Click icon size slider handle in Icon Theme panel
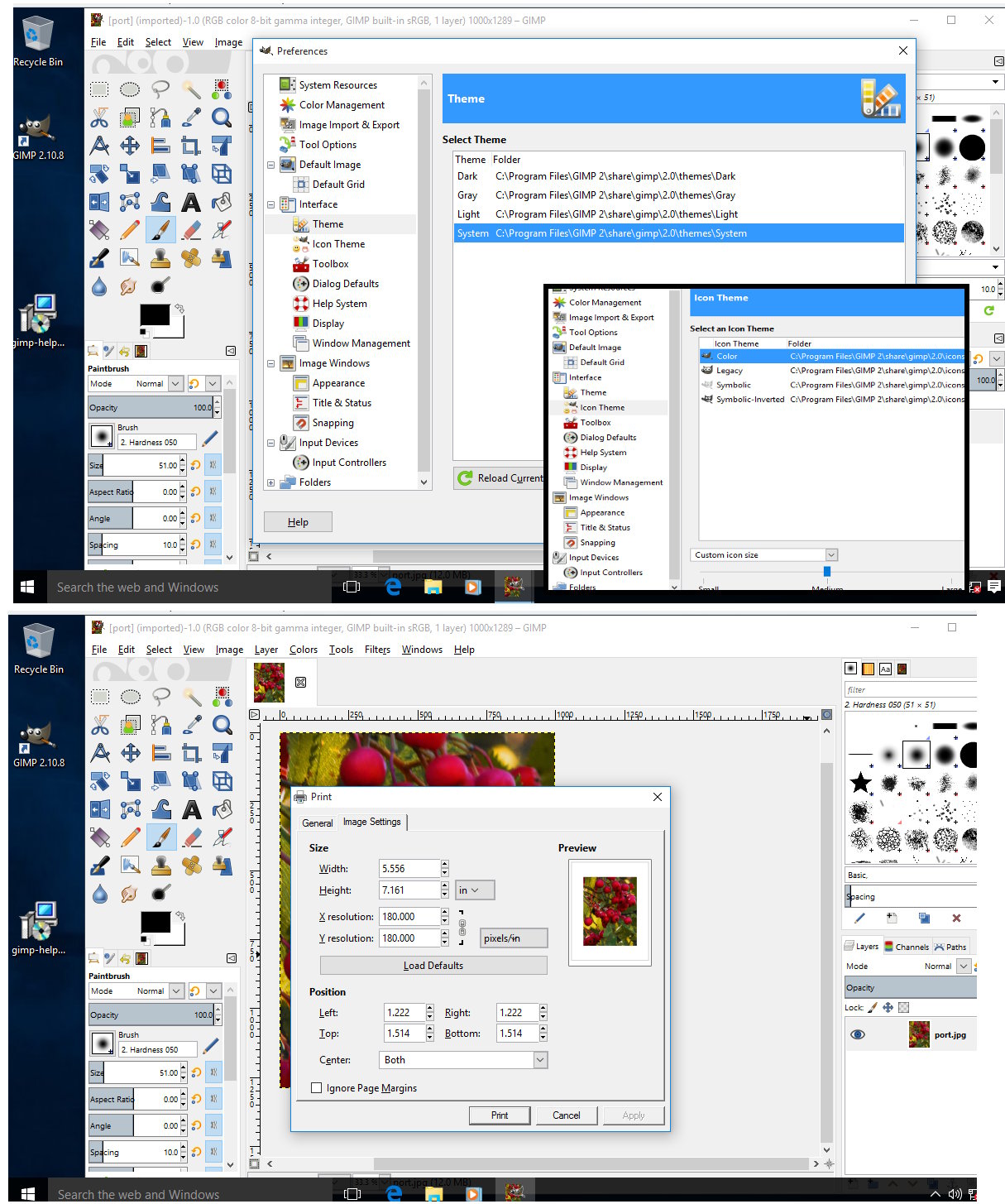The image size is (1005, 1204). (826, 571)
